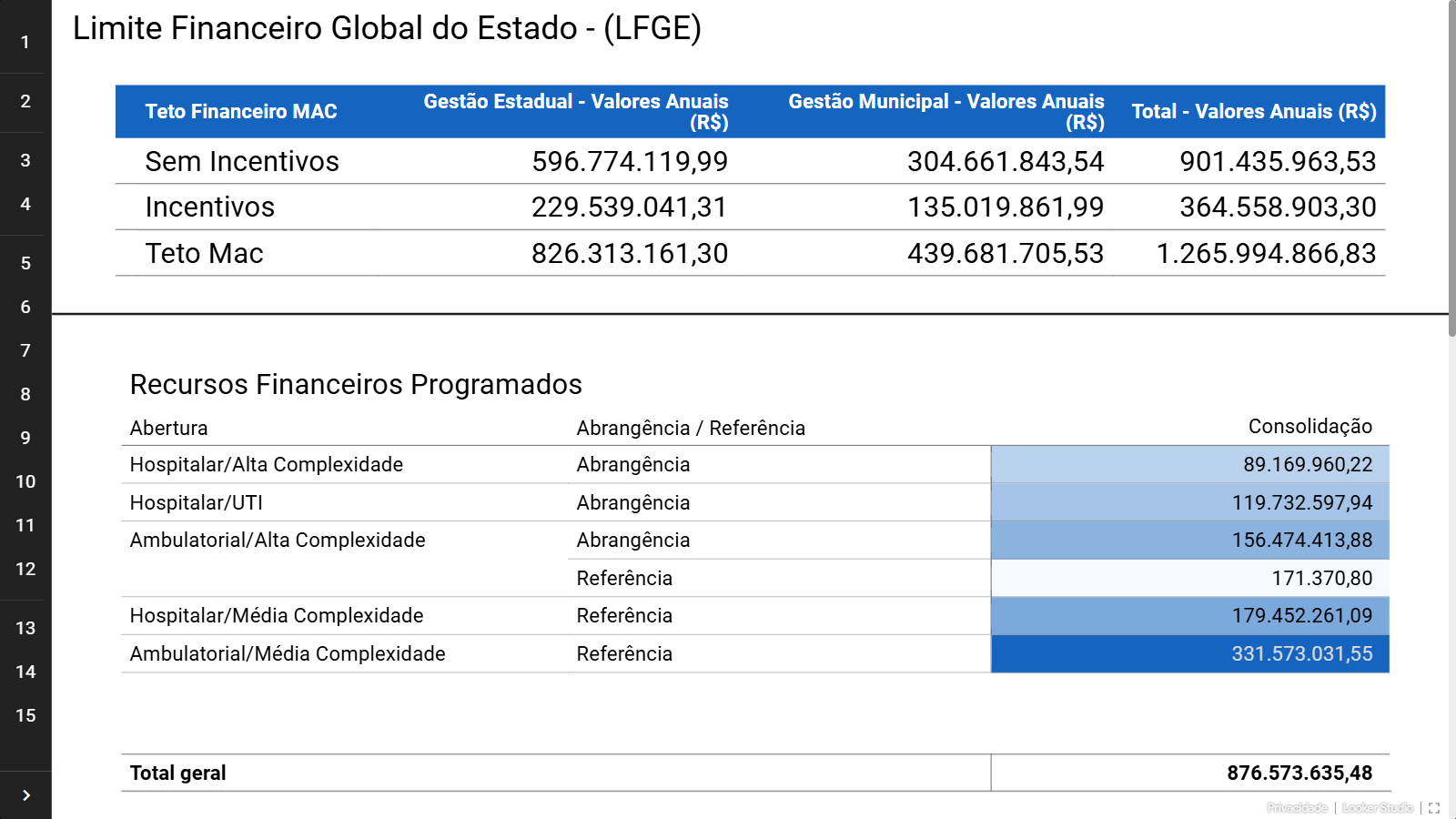The width and height of the screenshot is (1456, 819).
Task: Open page 15 in the sidebar
Action: click(25, 715)
